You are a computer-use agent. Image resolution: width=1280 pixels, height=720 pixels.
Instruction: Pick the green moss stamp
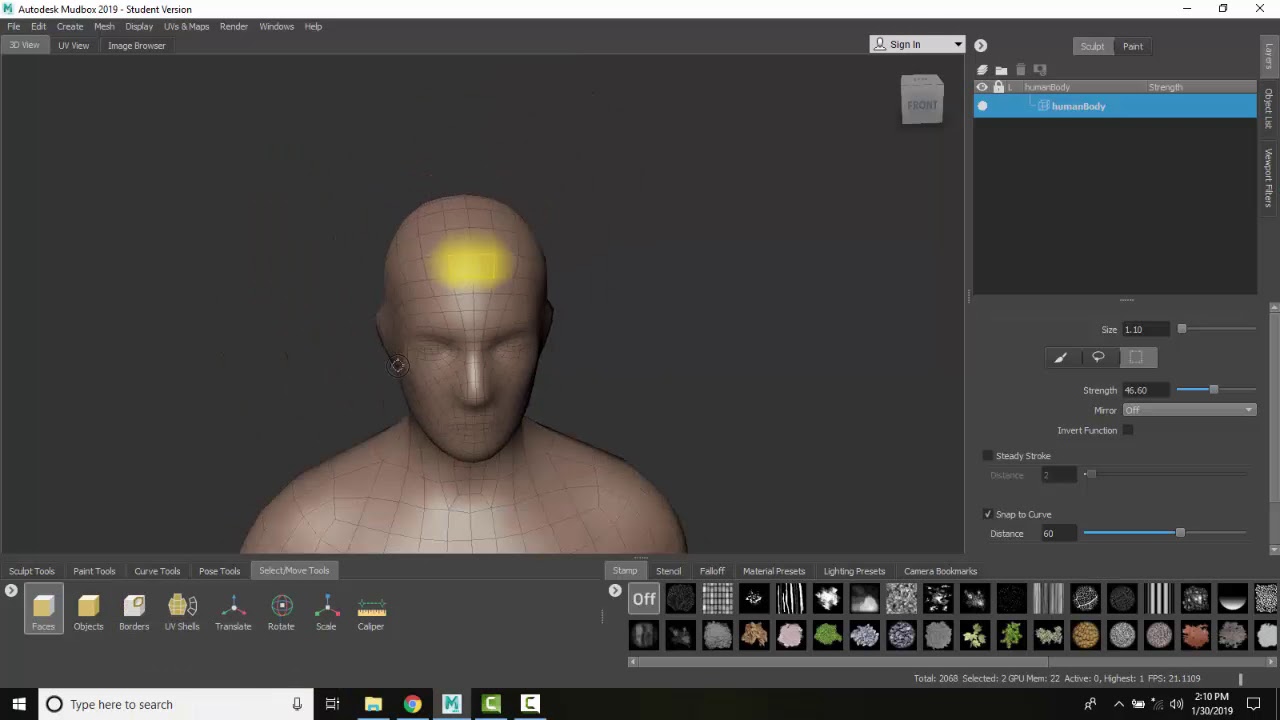827,635
